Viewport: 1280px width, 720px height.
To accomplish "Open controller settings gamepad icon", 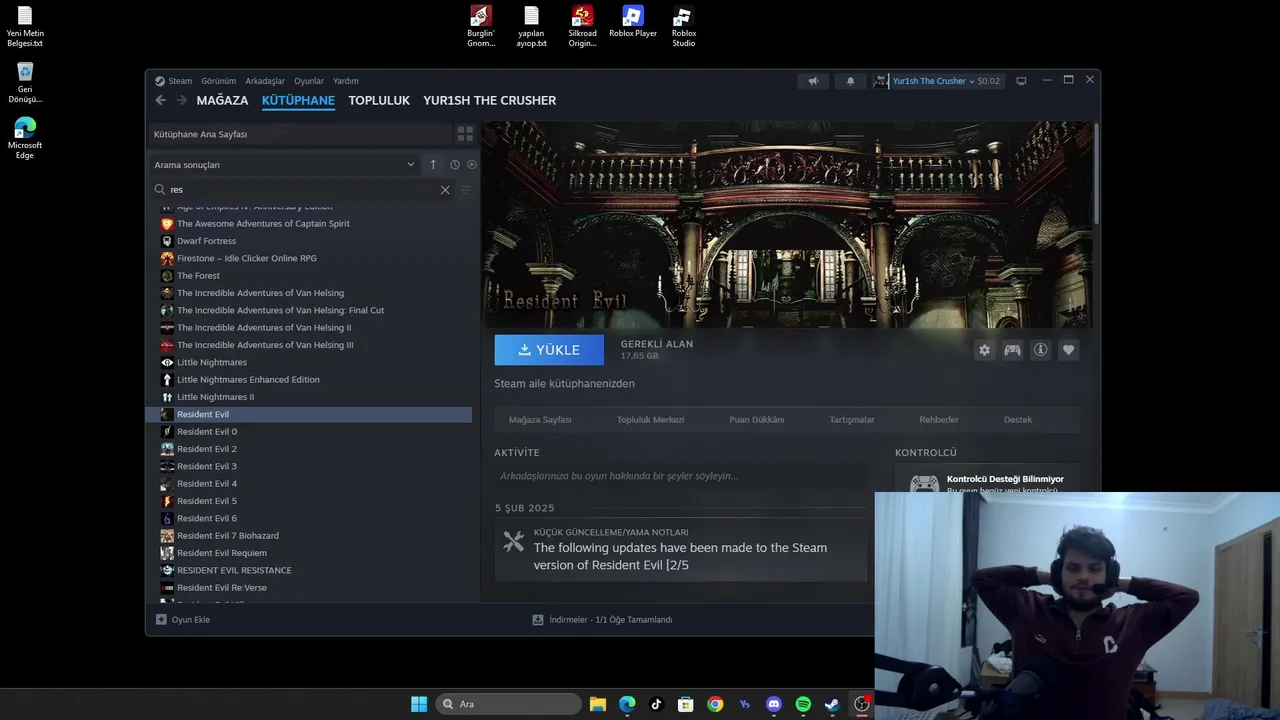I will click(x=1013, y=350).
